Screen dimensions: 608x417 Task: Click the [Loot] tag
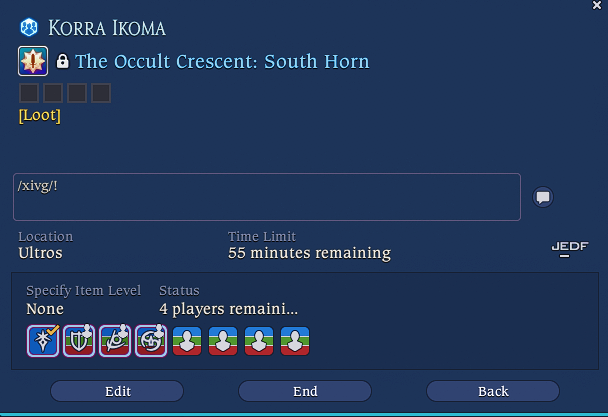pyautogui.click(x=40, y=115)
